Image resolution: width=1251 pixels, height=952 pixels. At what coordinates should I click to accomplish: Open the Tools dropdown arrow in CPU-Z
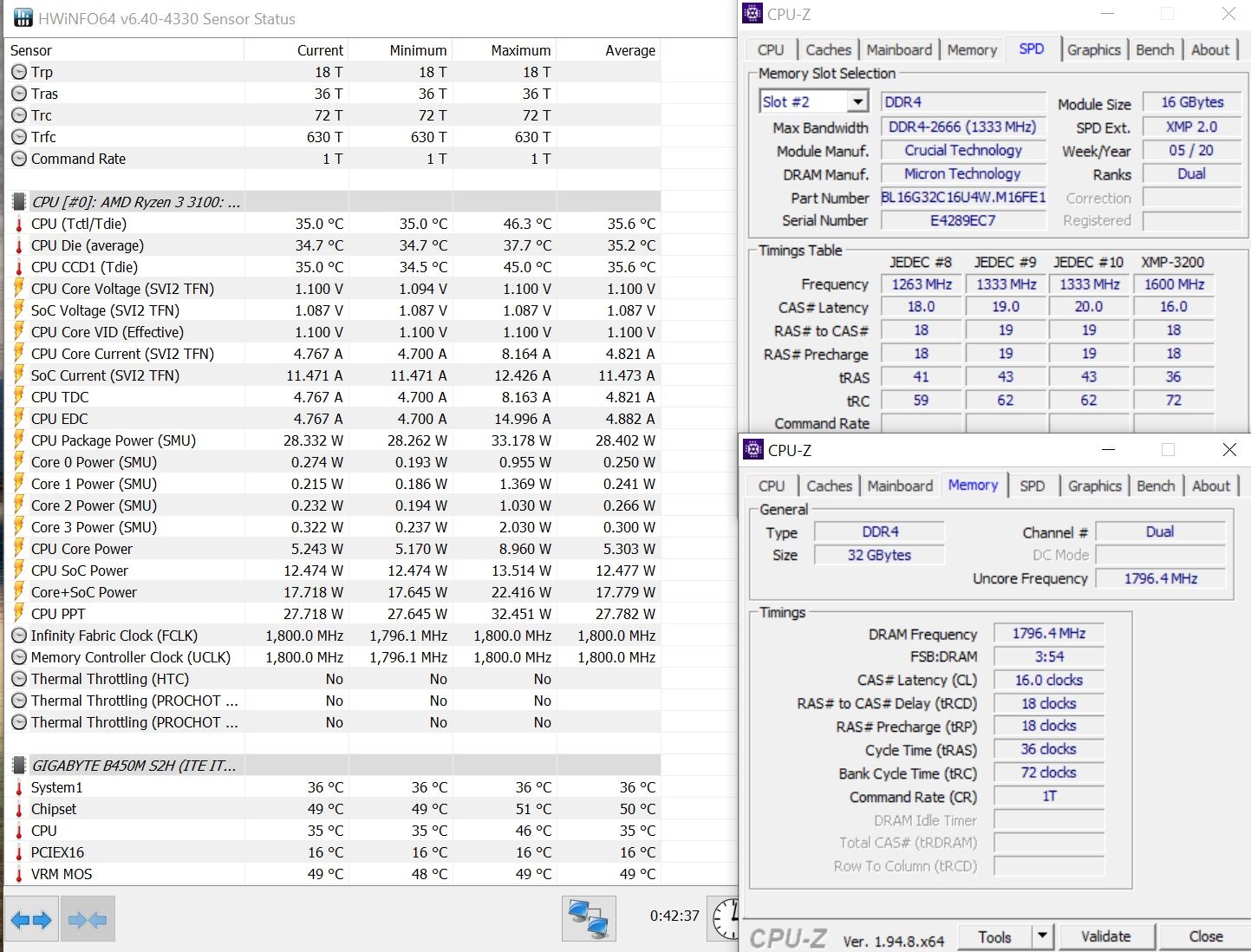1043,936
